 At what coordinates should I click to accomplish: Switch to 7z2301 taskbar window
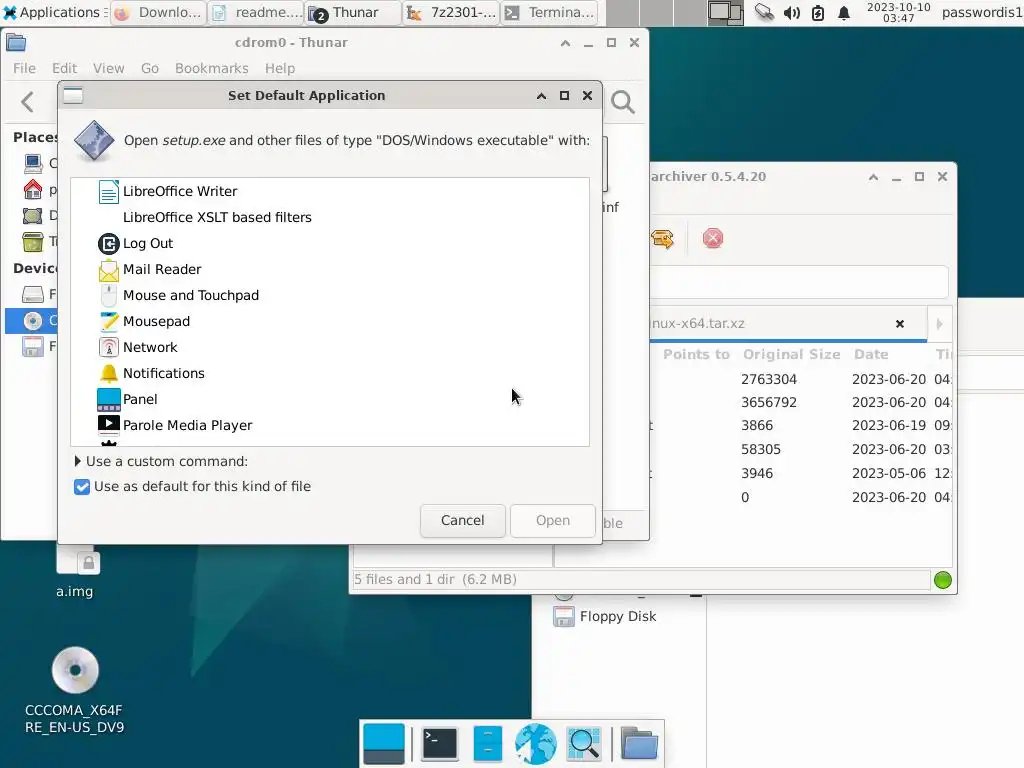(451, 12)
